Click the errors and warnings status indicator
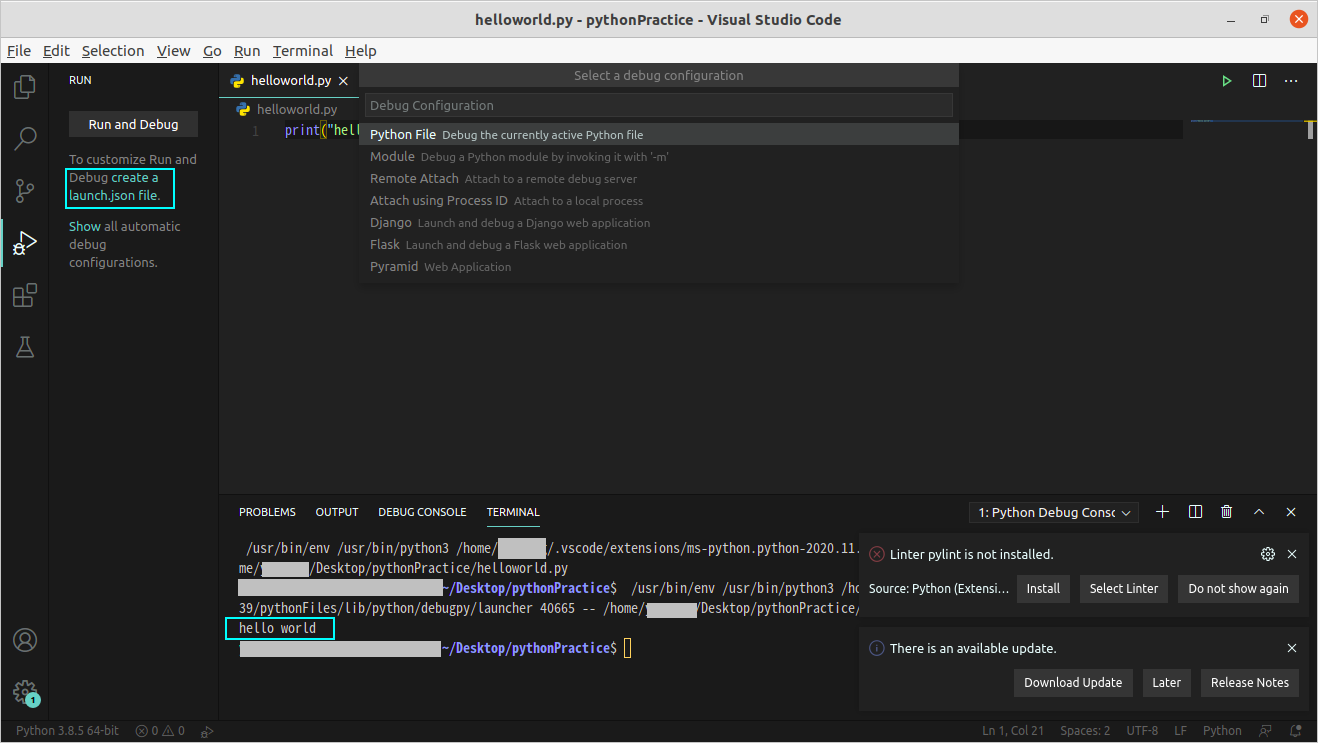1318x743 pixels. click(160, 731)
